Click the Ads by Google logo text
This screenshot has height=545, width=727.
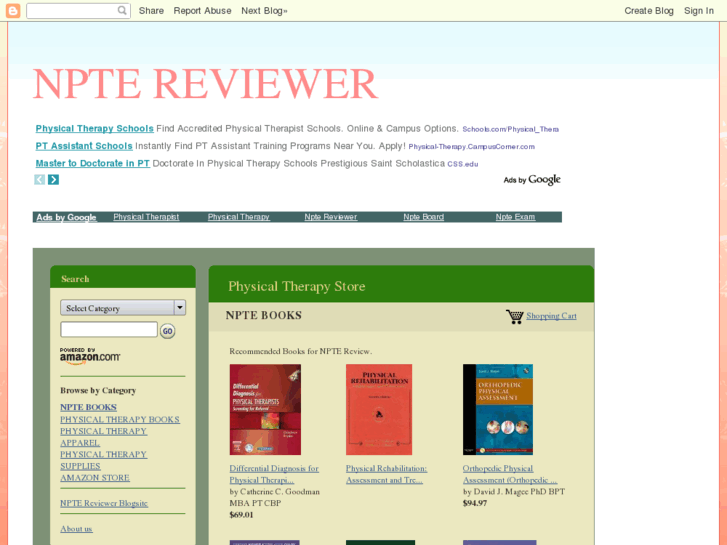pyautogui.click(x=532, y=180)
